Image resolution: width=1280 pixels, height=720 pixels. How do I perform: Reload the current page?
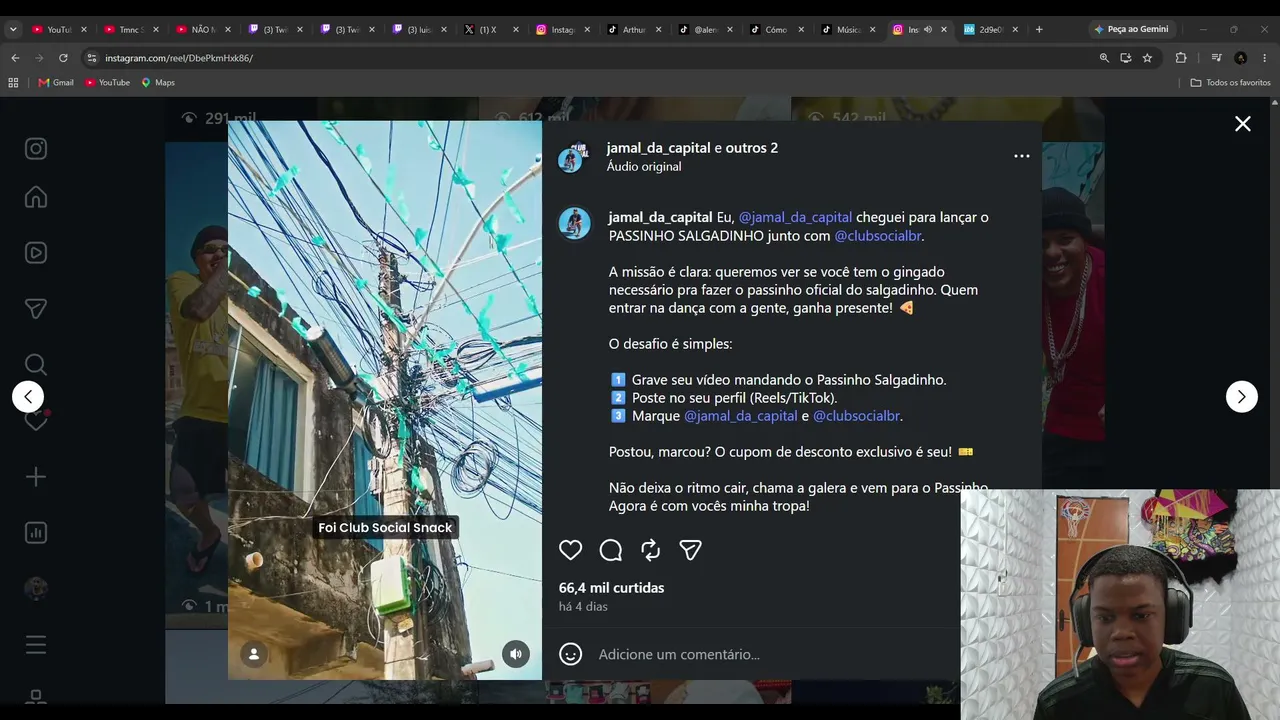[63, 58]
